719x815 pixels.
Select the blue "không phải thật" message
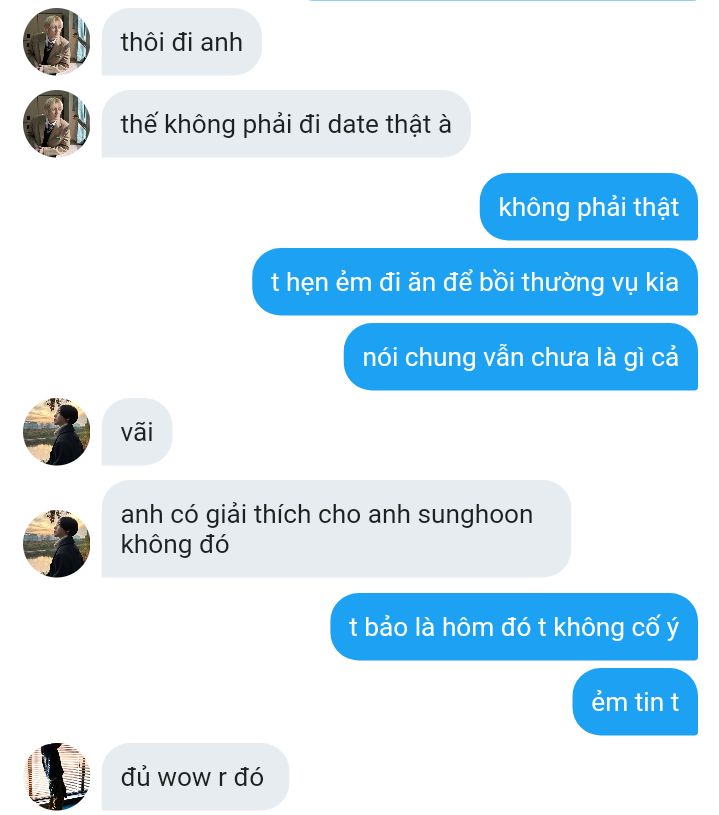coord(589,206)
